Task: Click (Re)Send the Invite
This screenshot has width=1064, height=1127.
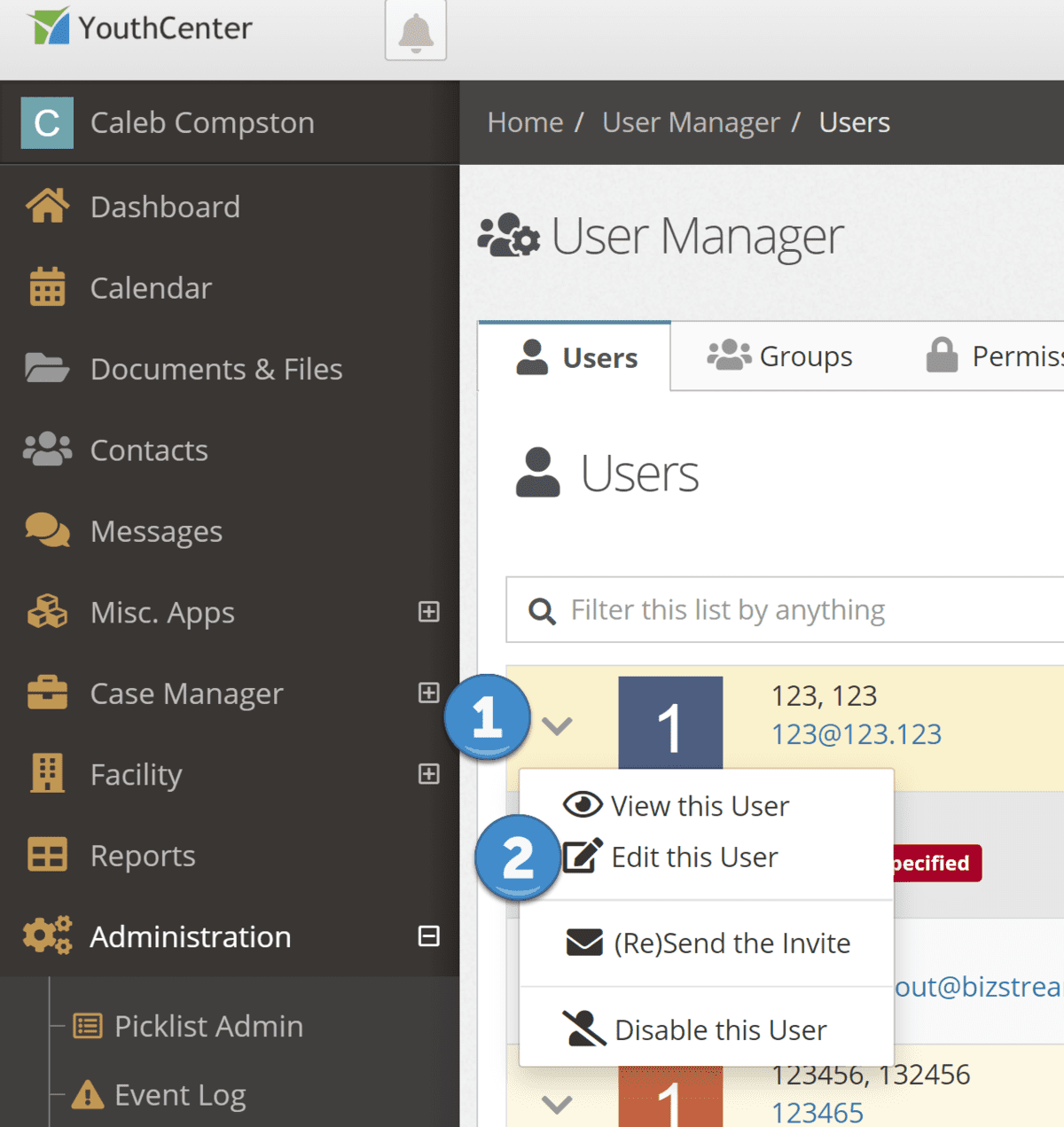Action: 730,943
